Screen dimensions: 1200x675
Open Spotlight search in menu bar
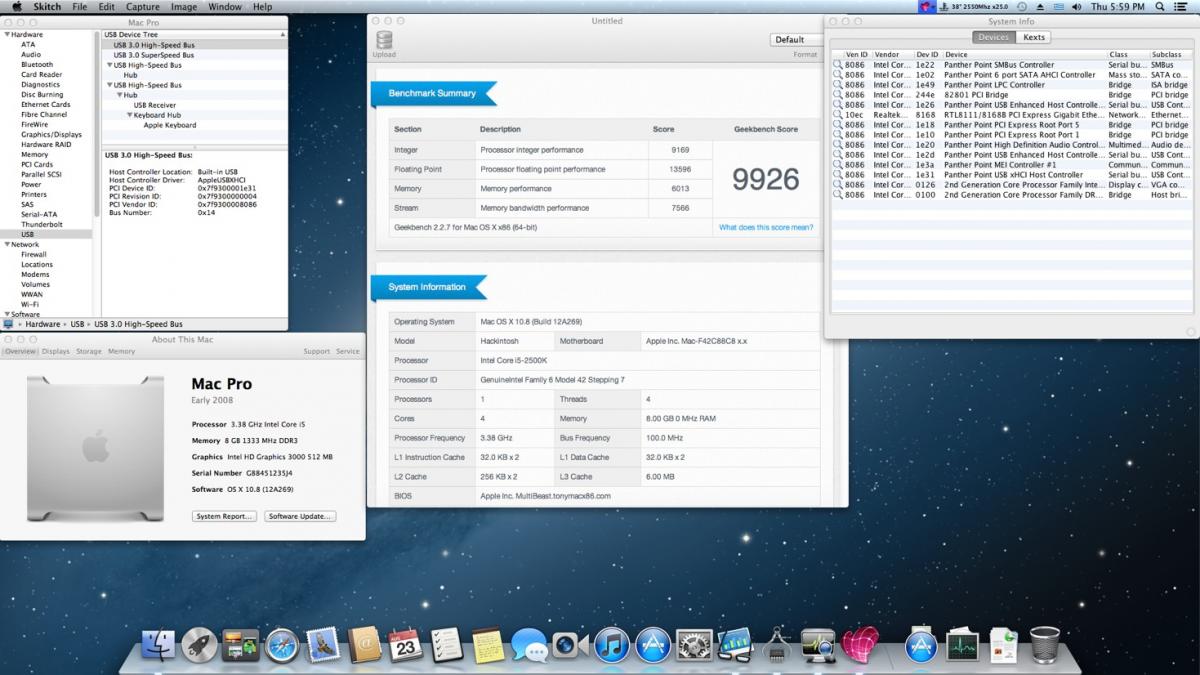[x=1161, y=7]
